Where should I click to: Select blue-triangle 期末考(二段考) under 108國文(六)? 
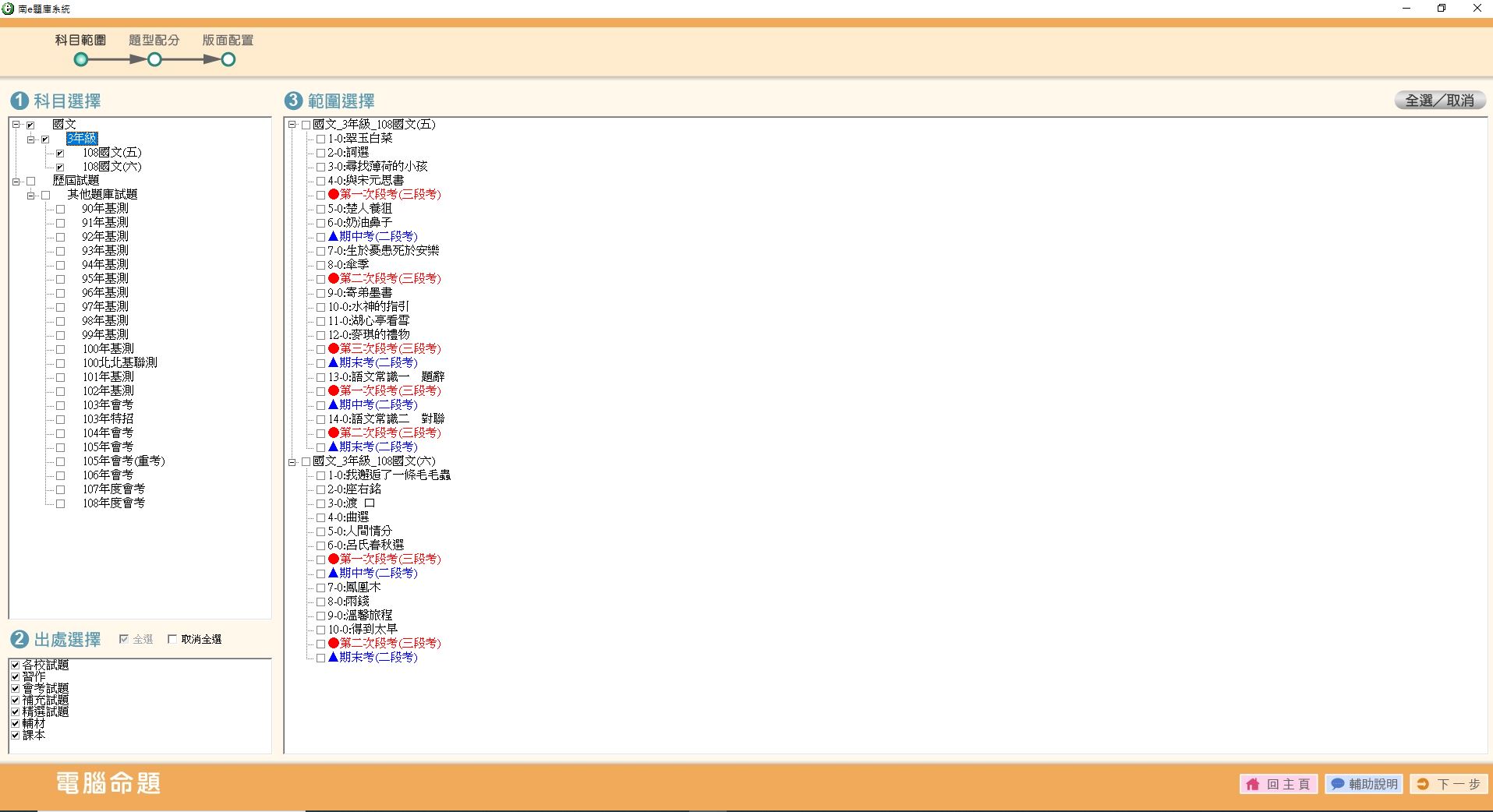point(377,657)
